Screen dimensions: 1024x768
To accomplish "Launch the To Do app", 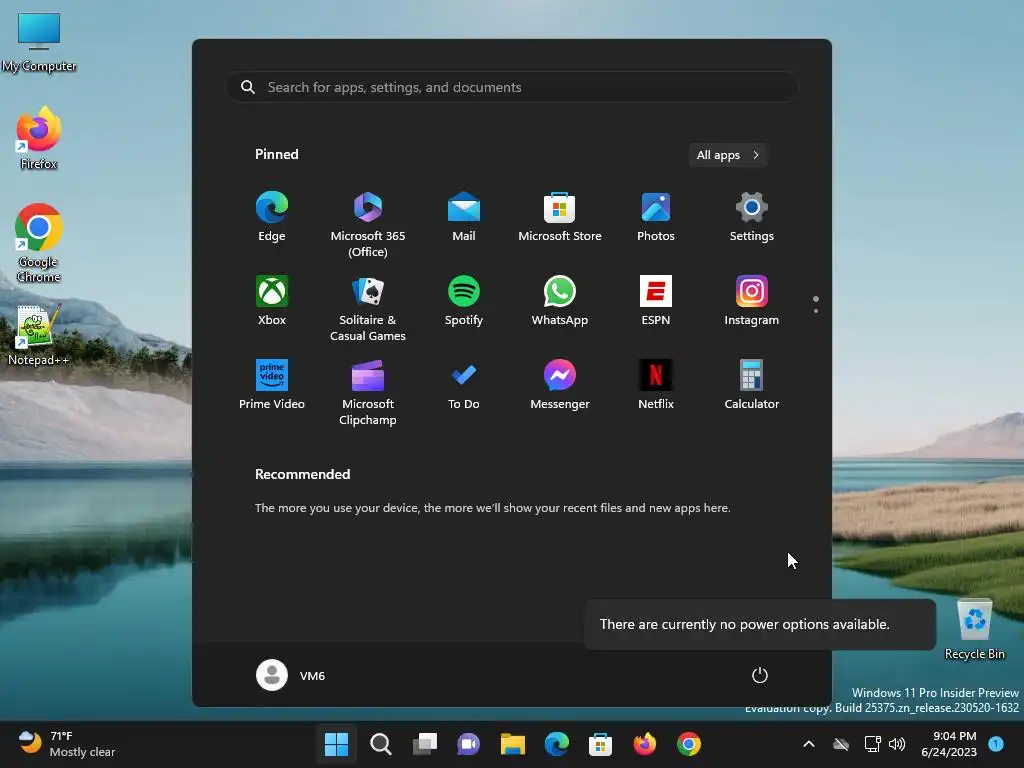I will pos(464,385).
